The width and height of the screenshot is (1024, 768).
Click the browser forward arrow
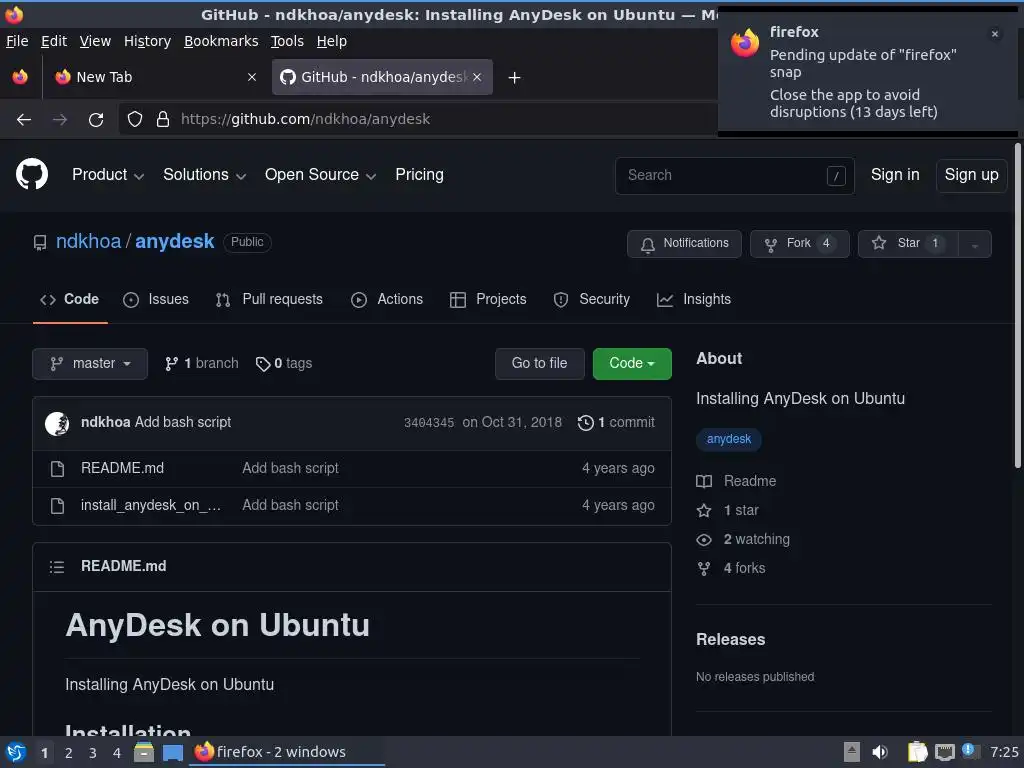60,120
